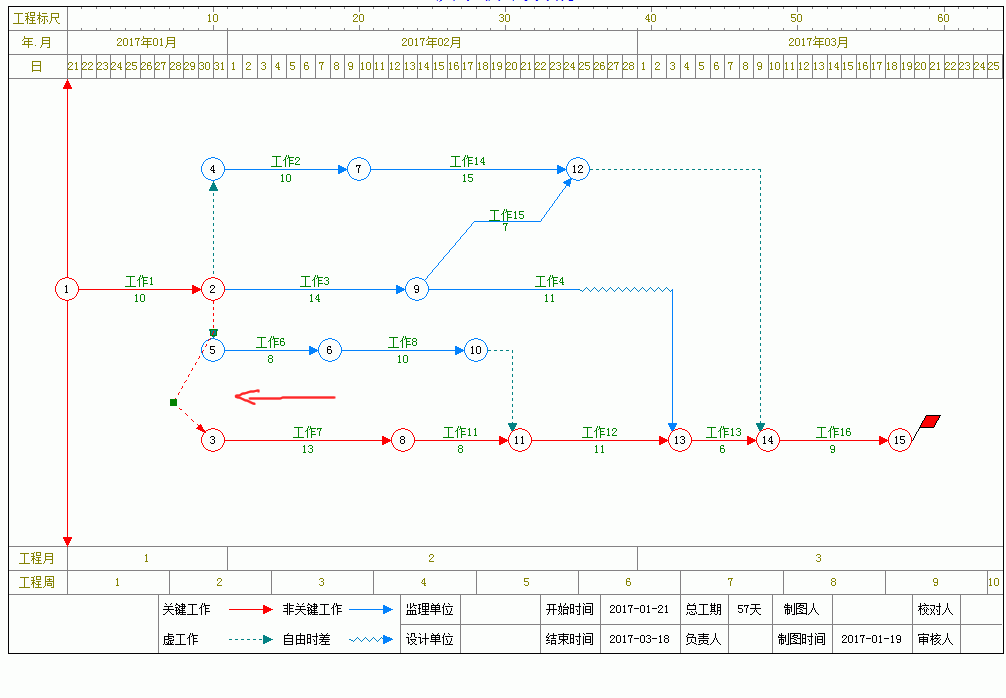Click the red finish flag beside node 15

coord(929,423)
